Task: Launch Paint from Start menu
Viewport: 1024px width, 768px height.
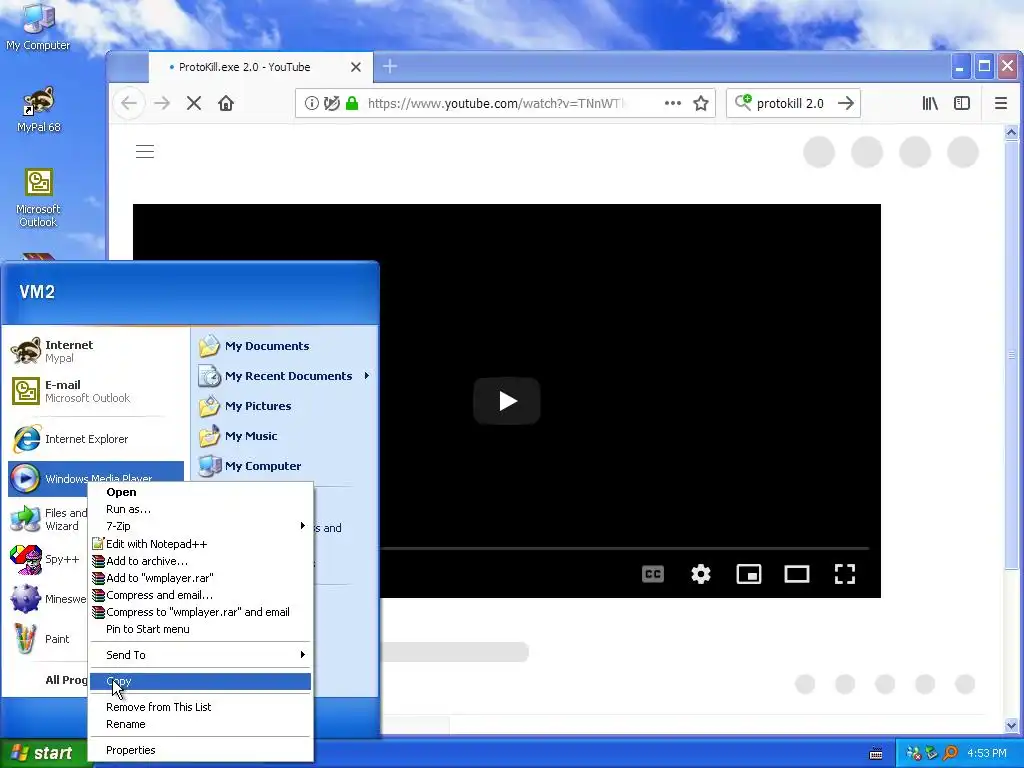Action: [x=47, y=639]
